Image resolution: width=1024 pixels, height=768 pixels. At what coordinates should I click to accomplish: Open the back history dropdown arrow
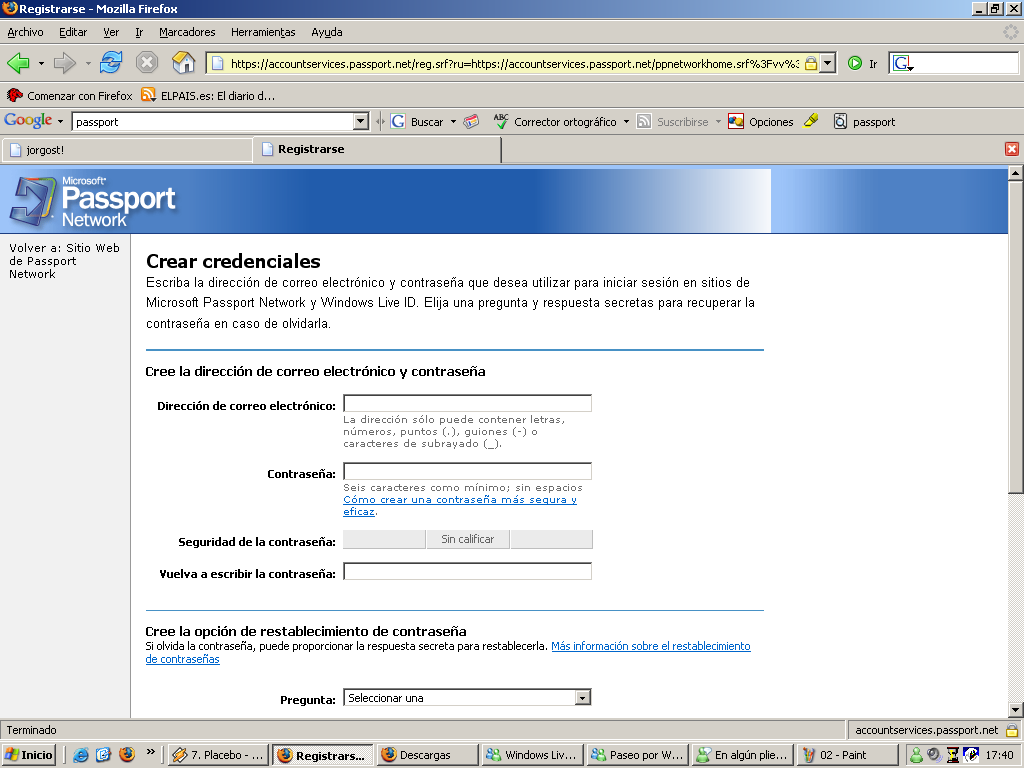tap(41, 63)
